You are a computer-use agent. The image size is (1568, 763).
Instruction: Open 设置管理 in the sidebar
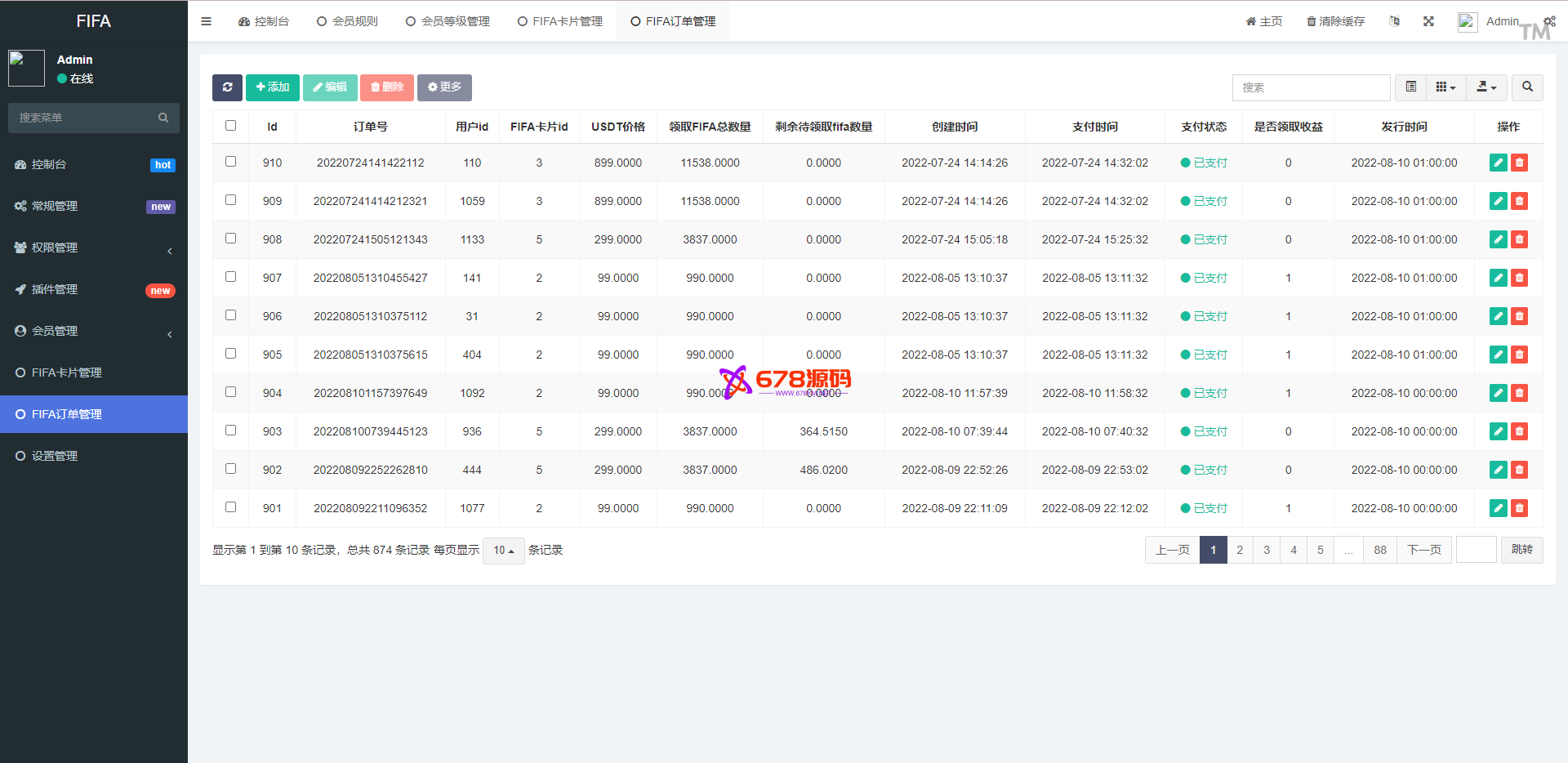pos(55,456)
